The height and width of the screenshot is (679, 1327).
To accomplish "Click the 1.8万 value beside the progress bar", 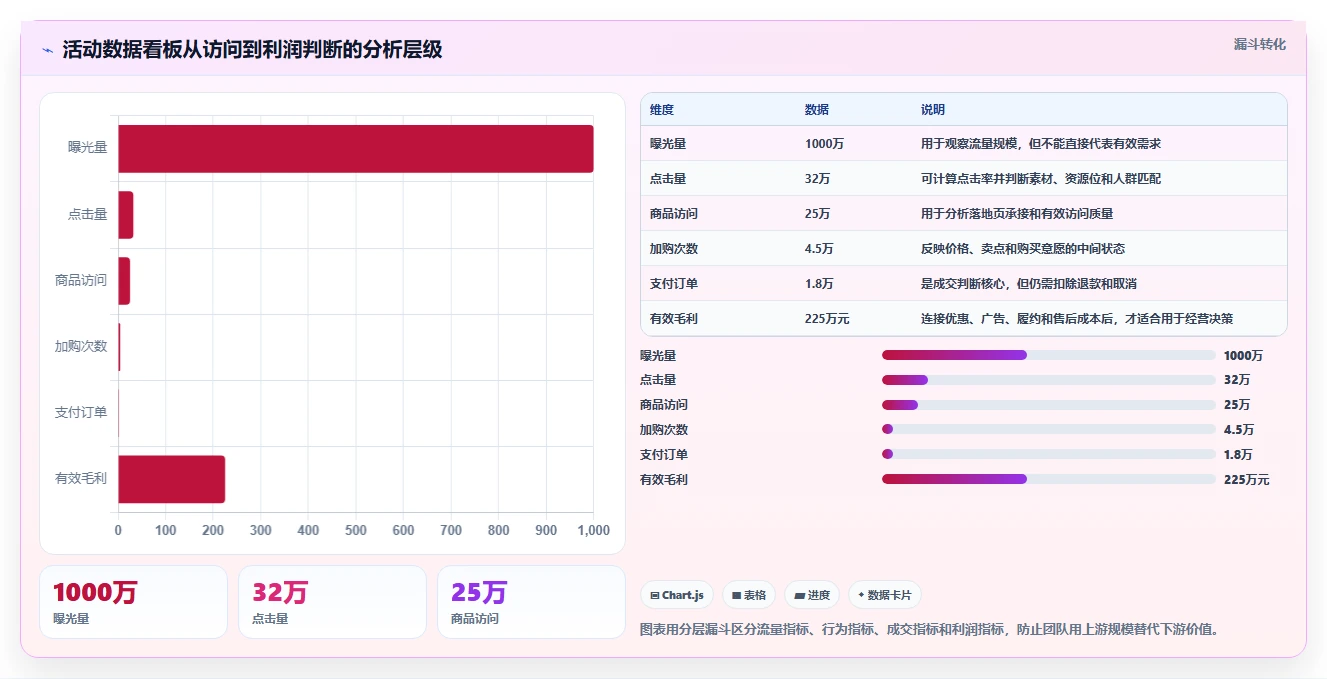I will (x=1238, y=455).
